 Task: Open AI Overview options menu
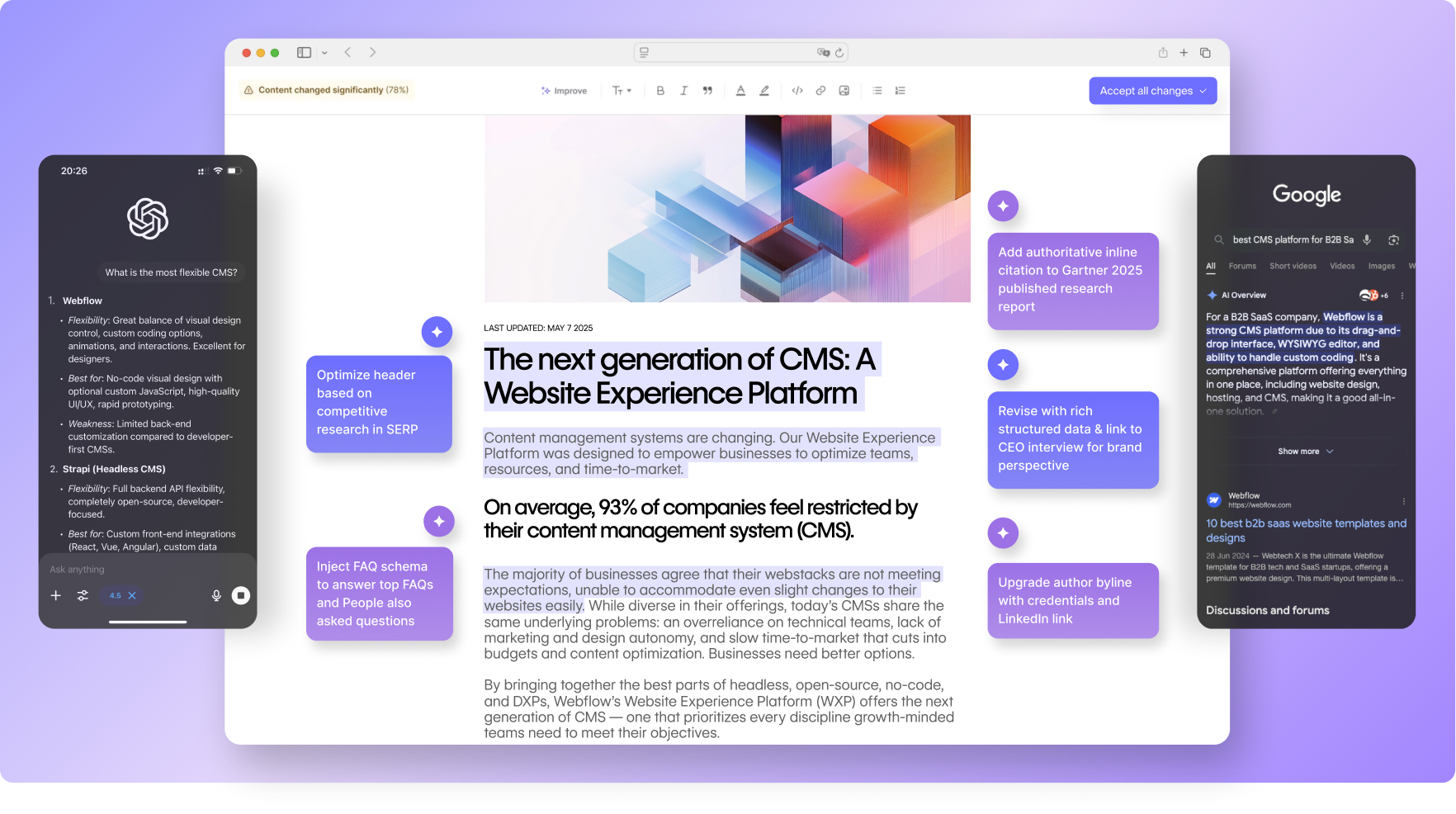1402,296
